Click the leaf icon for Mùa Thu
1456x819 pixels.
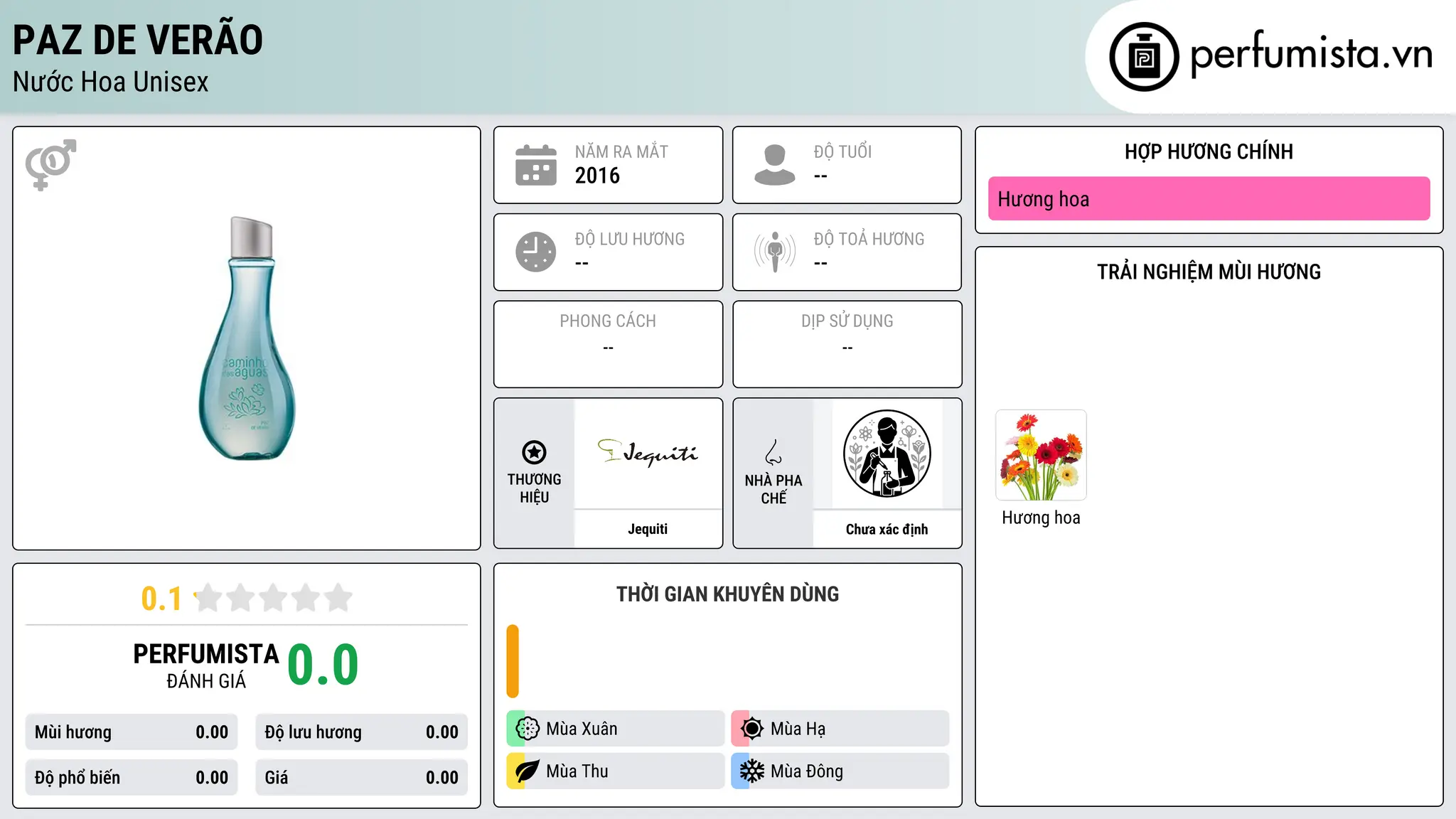(x=528, y=771)
